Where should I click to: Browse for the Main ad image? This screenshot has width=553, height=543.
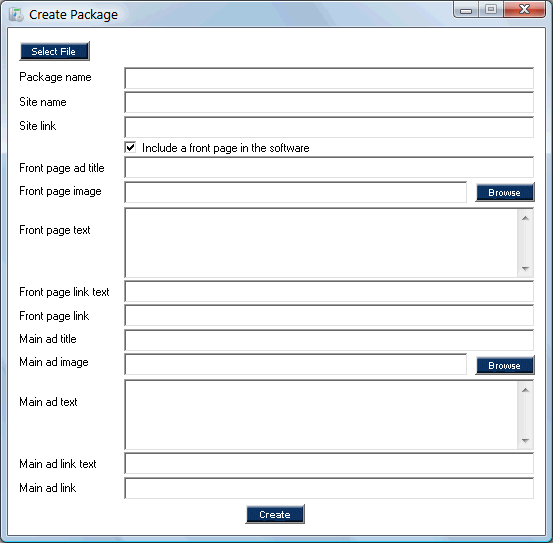505,365
